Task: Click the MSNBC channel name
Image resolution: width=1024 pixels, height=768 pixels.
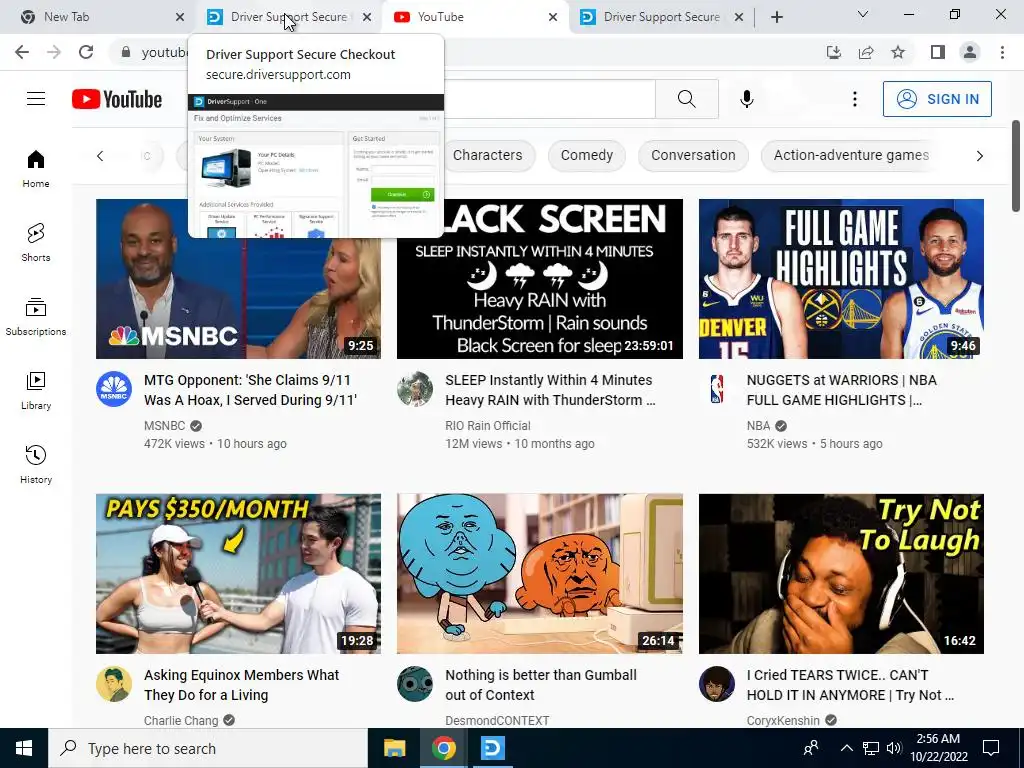Action: pyautogui.click(x=165, y=426)
